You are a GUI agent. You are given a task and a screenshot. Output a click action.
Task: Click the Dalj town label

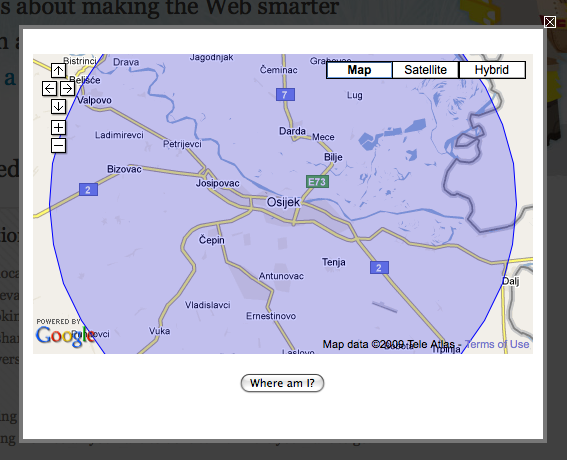(511, 281)
